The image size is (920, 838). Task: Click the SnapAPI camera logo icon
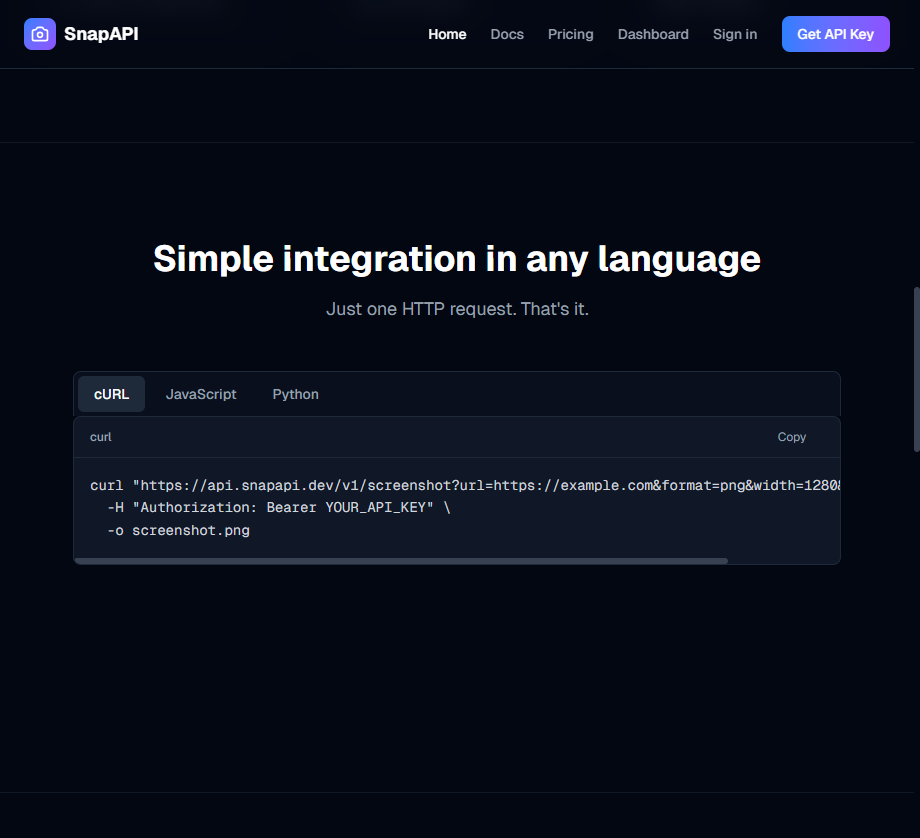[40, 34]
